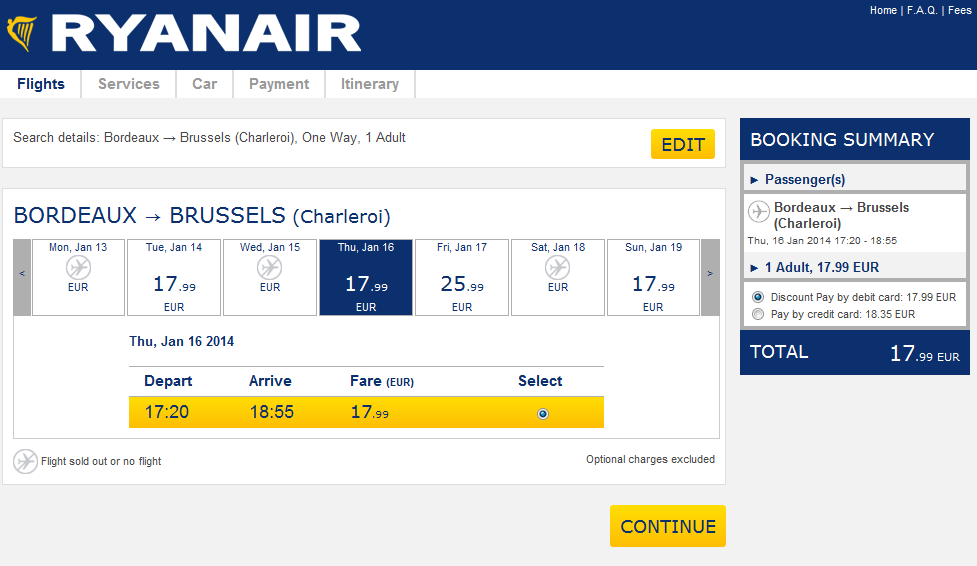Click the sold-out plane icon for Sat, Jan 18

pyautogui.click(x=558, y=268)
